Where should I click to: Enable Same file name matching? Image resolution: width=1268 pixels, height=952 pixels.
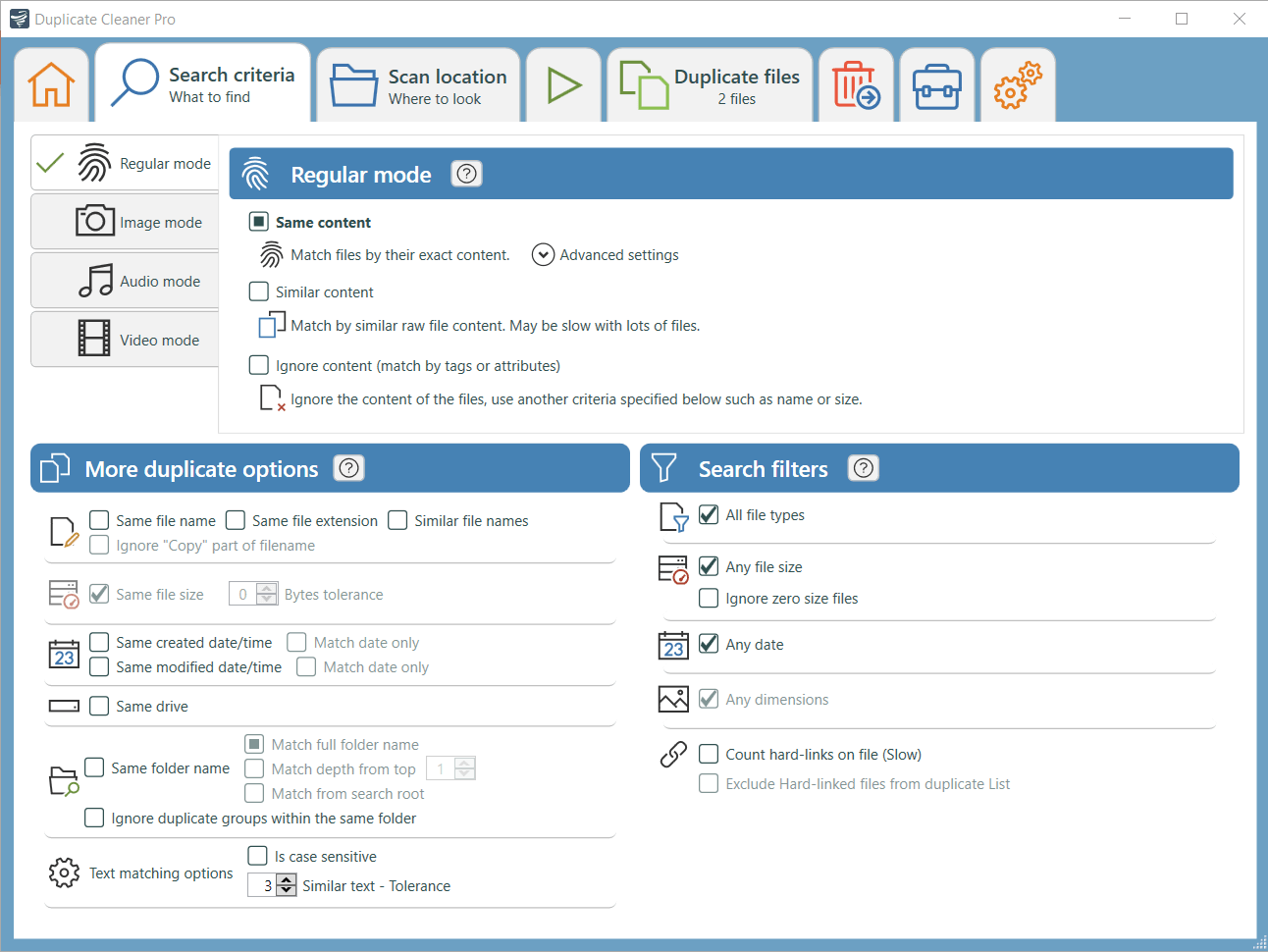98,520
